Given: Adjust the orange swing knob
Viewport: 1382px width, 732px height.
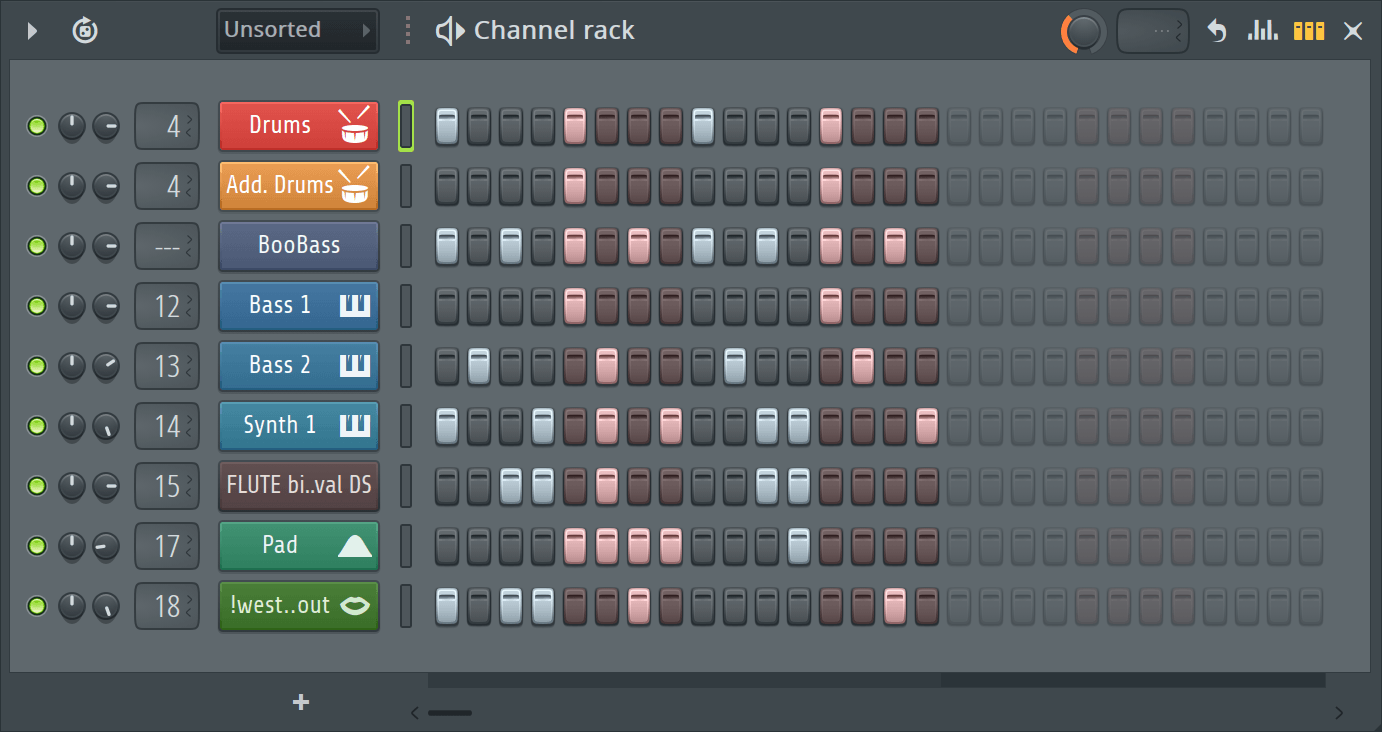Looking at the screenshot, I should (x=1083, y=32).
